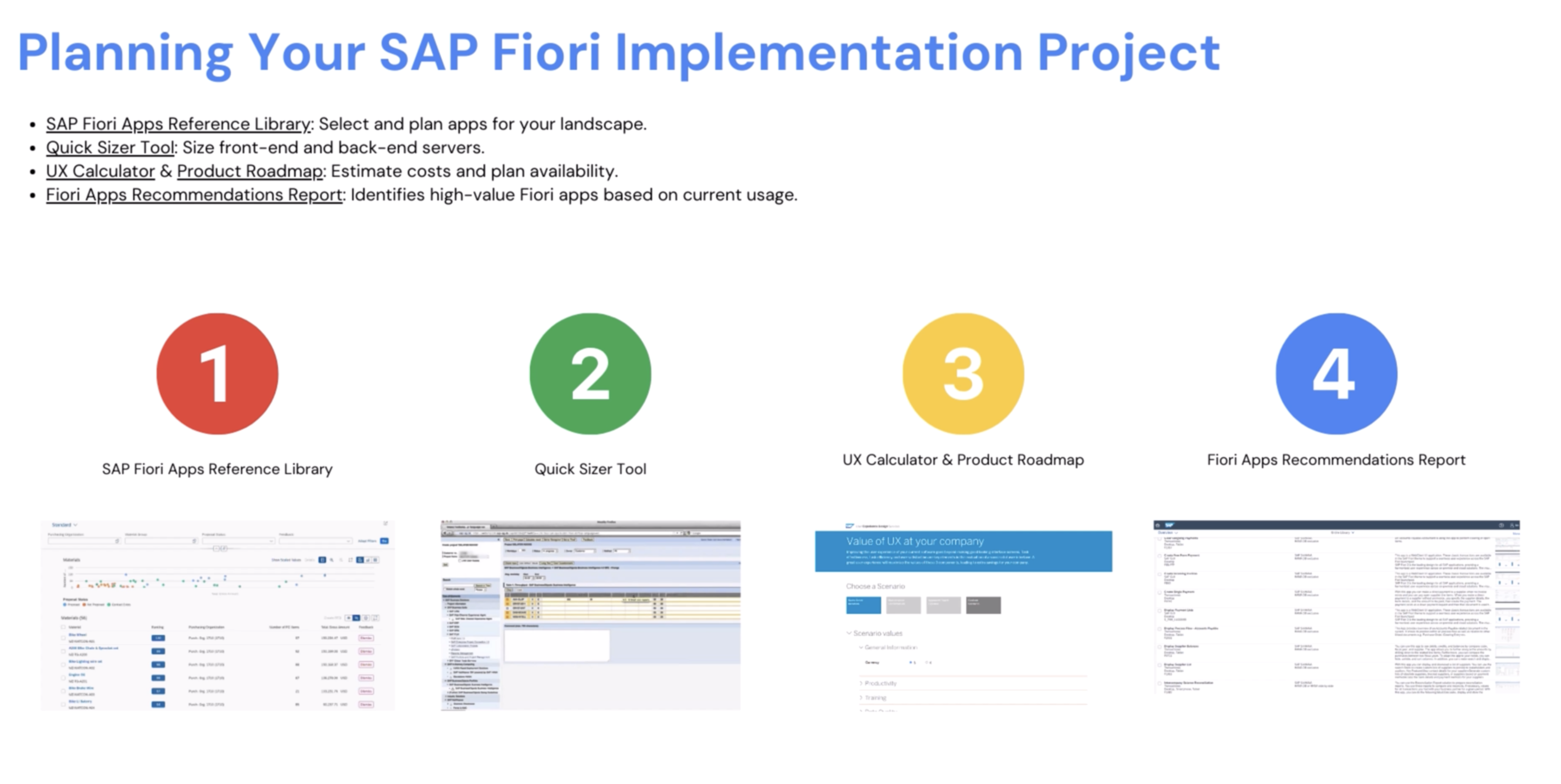Open the Fiori Apps Recommendations Report link

(x=195, y=195)
